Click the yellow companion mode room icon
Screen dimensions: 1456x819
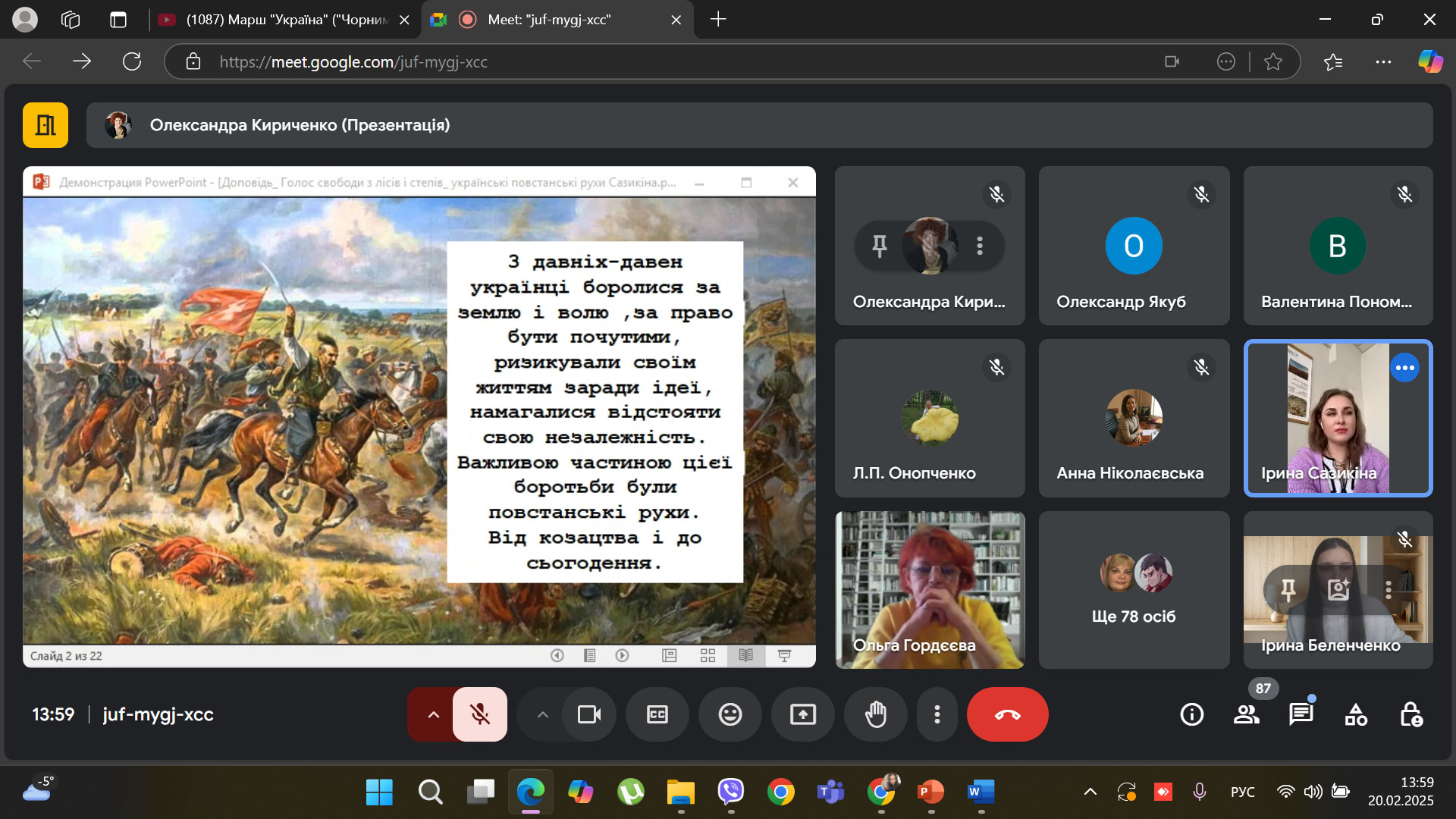pyautogui.click(x=45, y=125)
